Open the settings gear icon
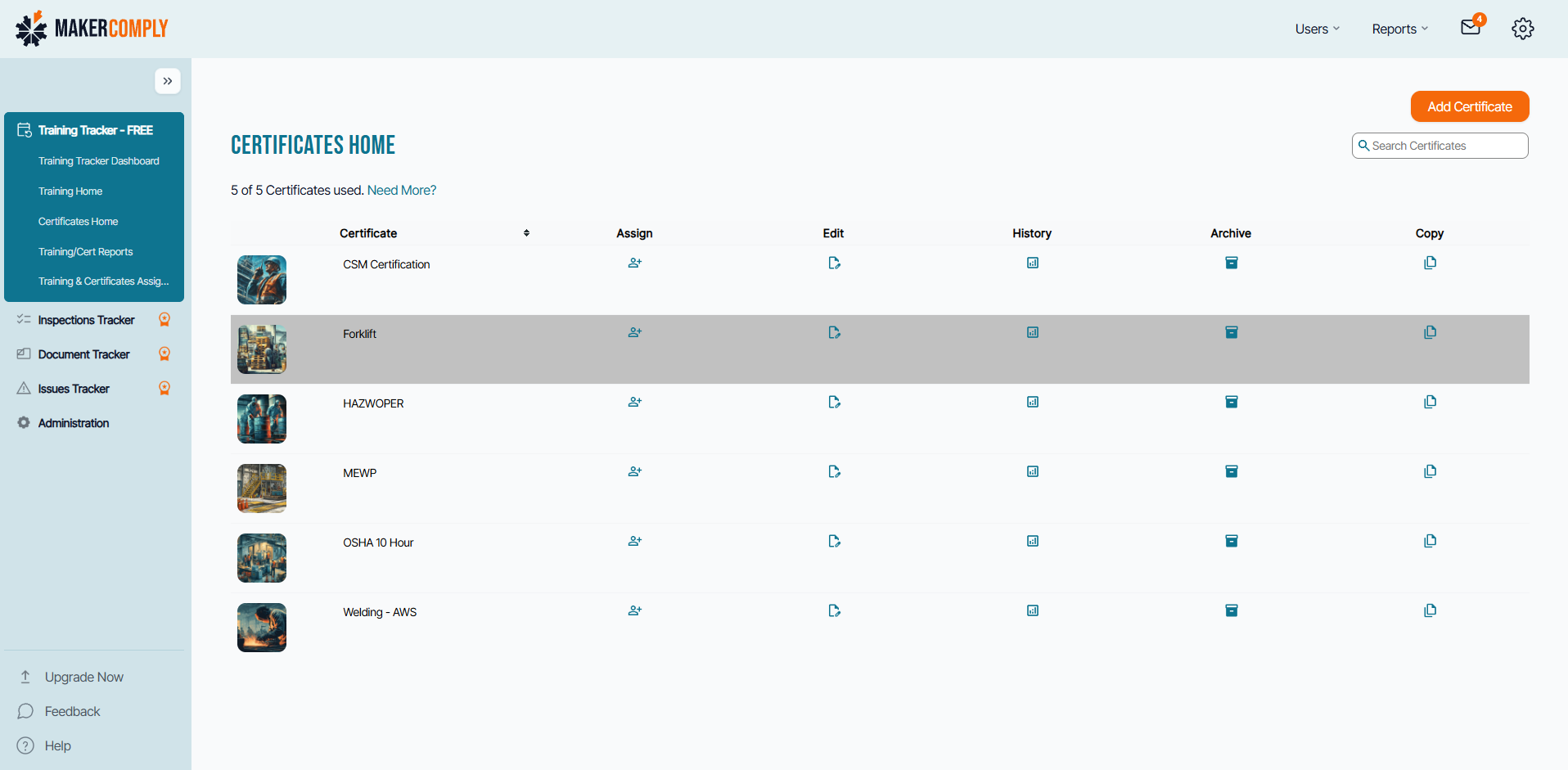Viewport: 1568px width, 770px height. 1522,29
